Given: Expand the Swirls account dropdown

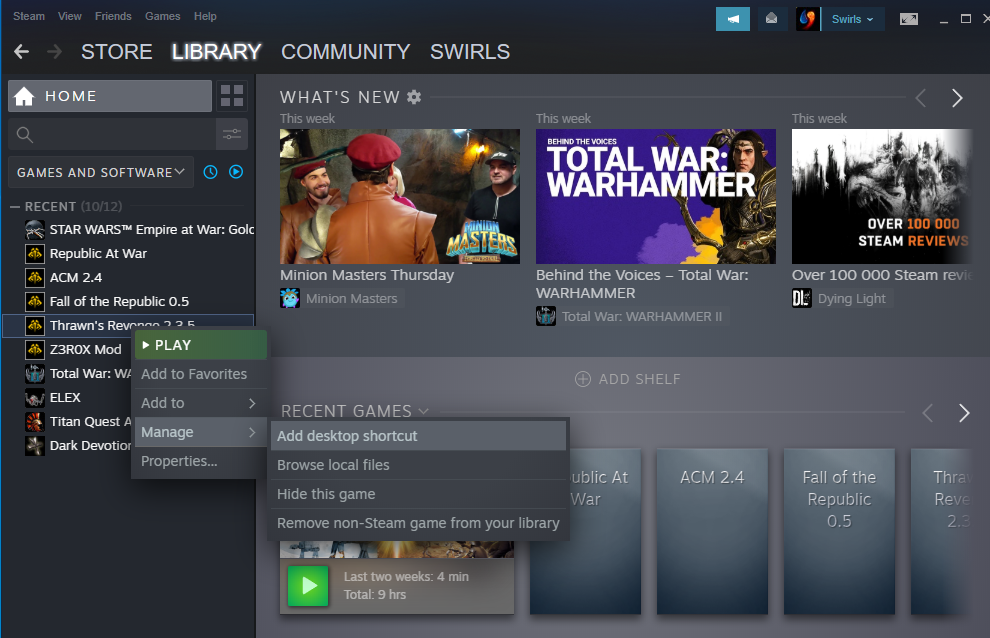Looking at the screenshot, I should 852,19.
